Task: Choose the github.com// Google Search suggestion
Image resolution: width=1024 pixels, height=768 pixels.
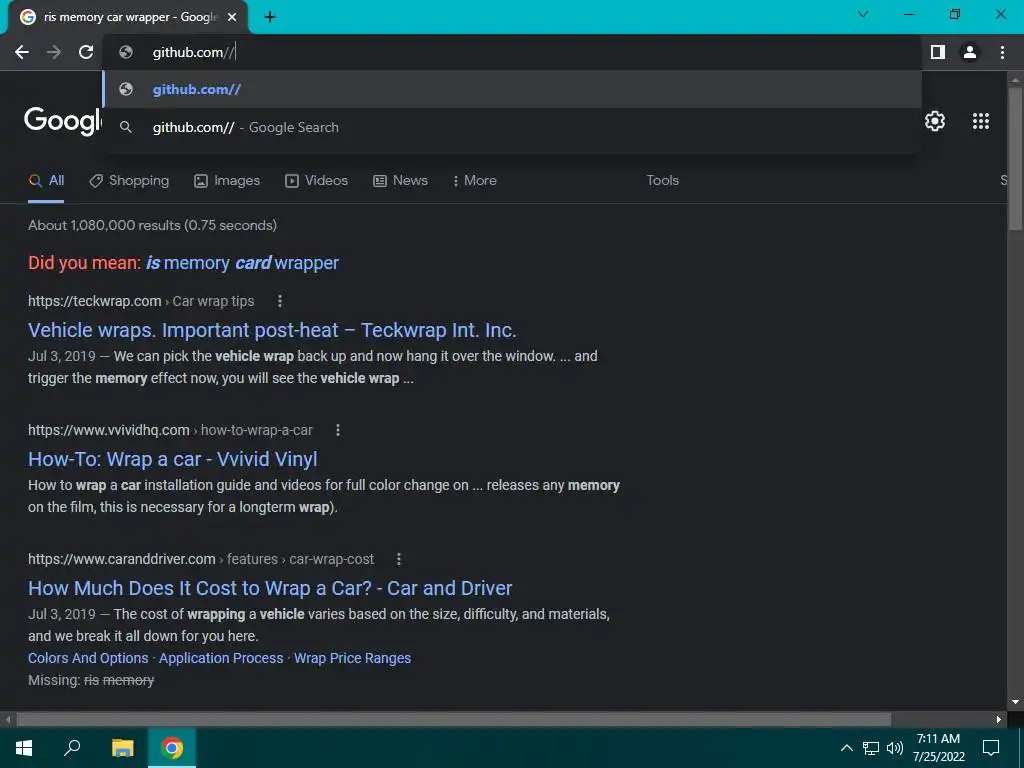Action: pyautogui.click(x=512, y=127)
